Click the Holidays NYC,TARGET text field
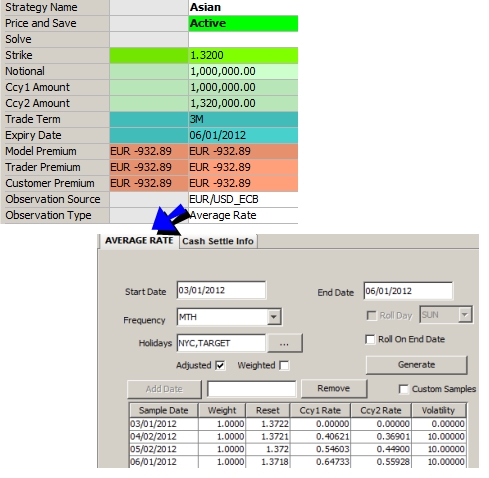 [x=221, y=343]
